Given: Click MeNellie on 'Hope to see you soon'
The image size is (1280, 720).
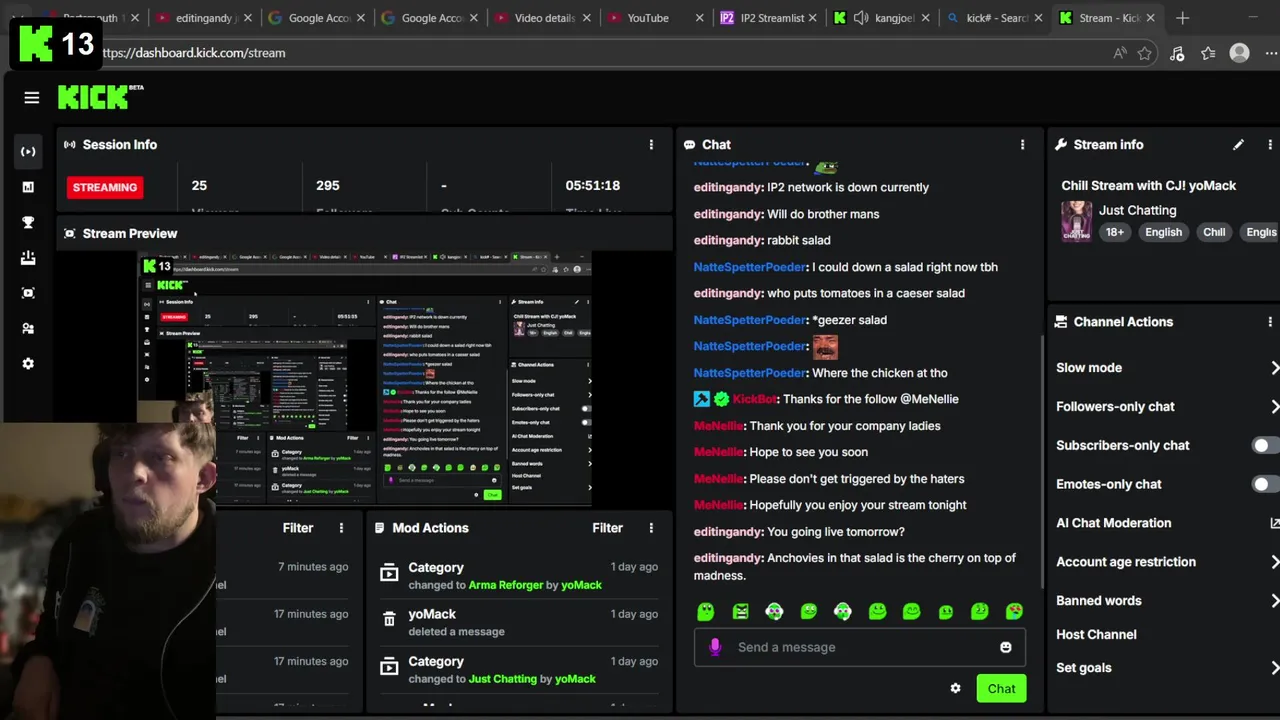Looking at the screenshot, I should coord(719,452).
